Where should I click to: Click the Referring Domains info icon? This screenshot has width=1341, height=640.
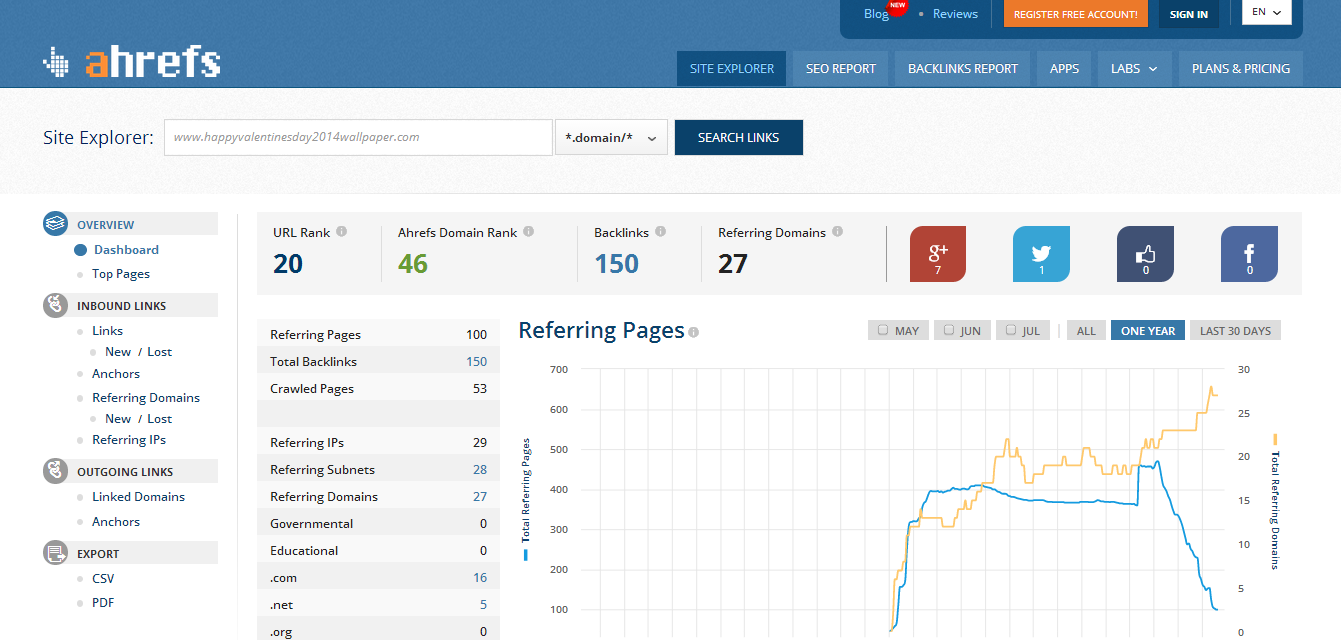[838, 231]
